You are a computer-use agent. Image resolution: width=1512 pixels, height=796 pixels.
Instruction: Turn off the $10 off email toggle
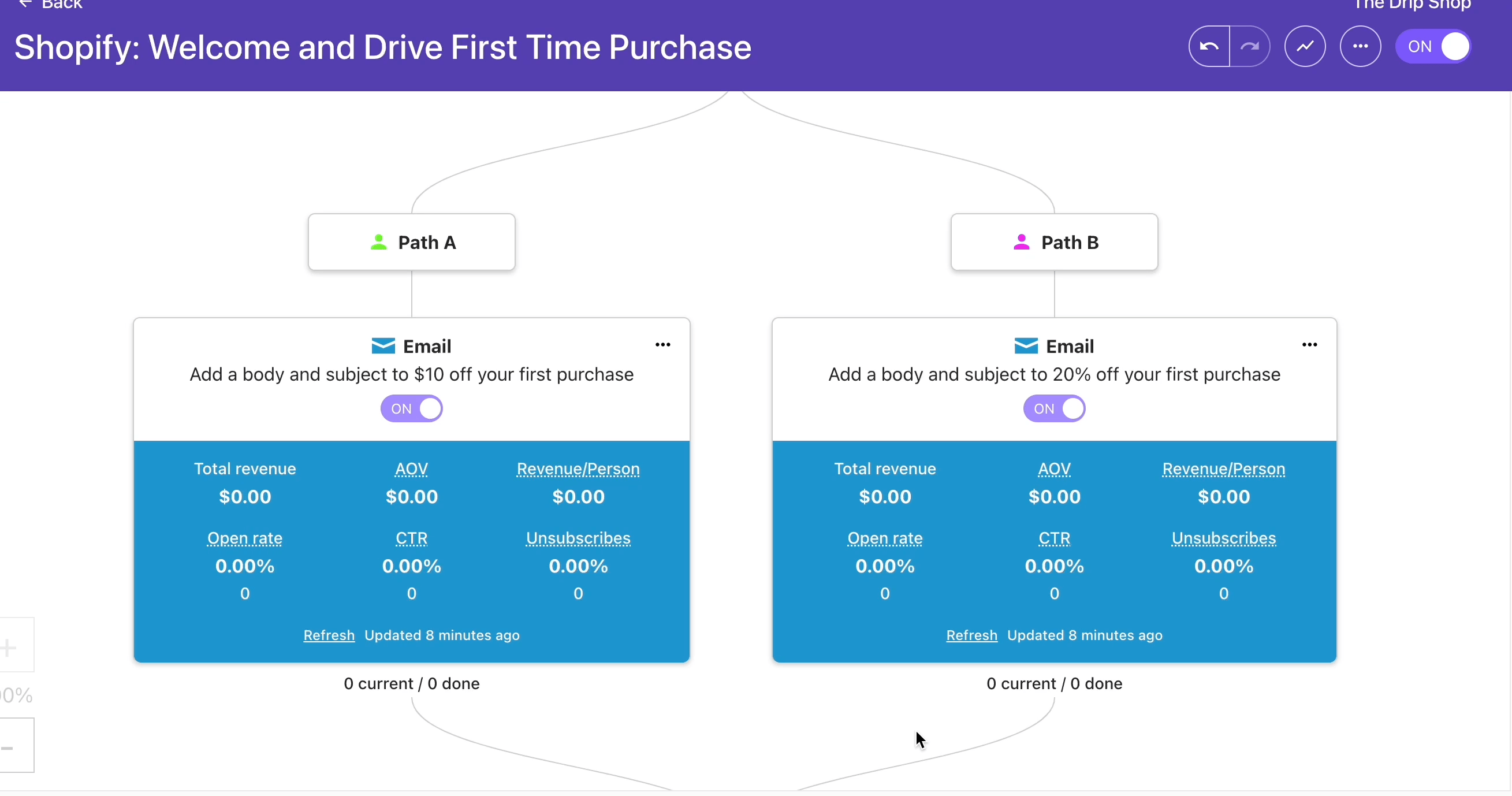pos(411,408)
